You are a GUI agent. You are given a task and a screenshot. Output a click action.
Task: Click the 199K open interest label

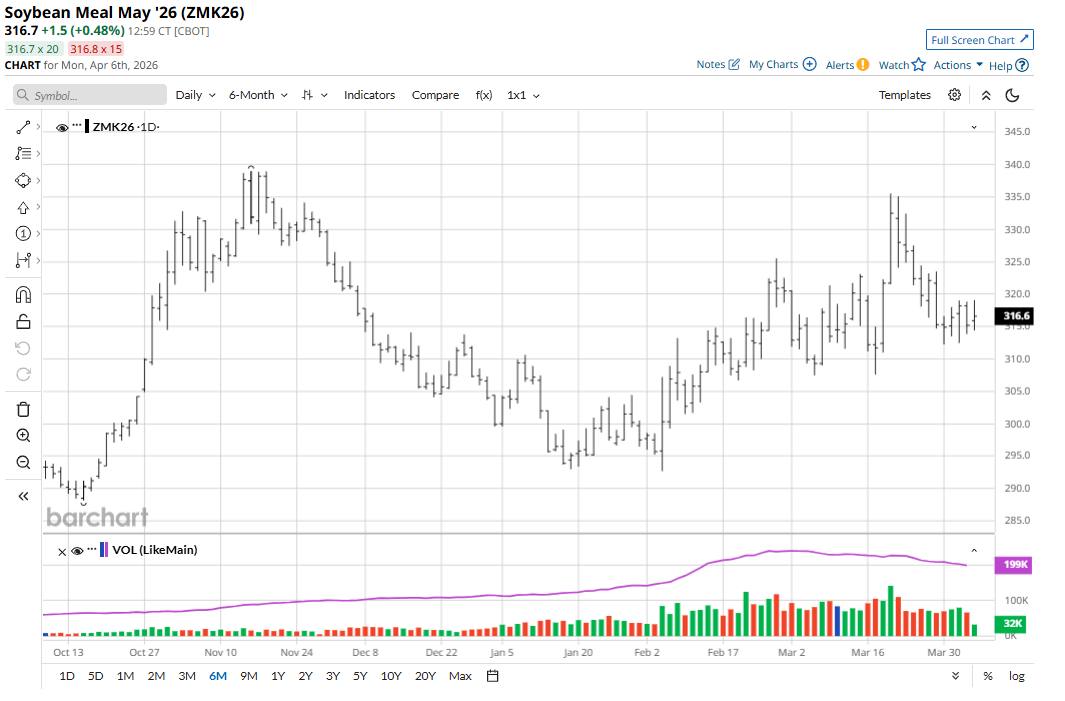point(1014,564)
